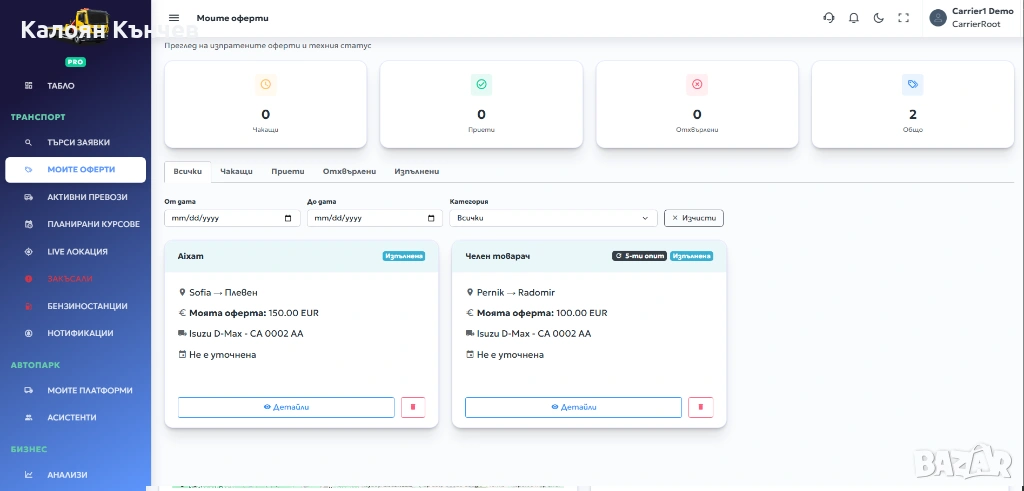Open the От дата calendar picker
The height and width of the screenshot is (491, 1024).
pos(288,218)
